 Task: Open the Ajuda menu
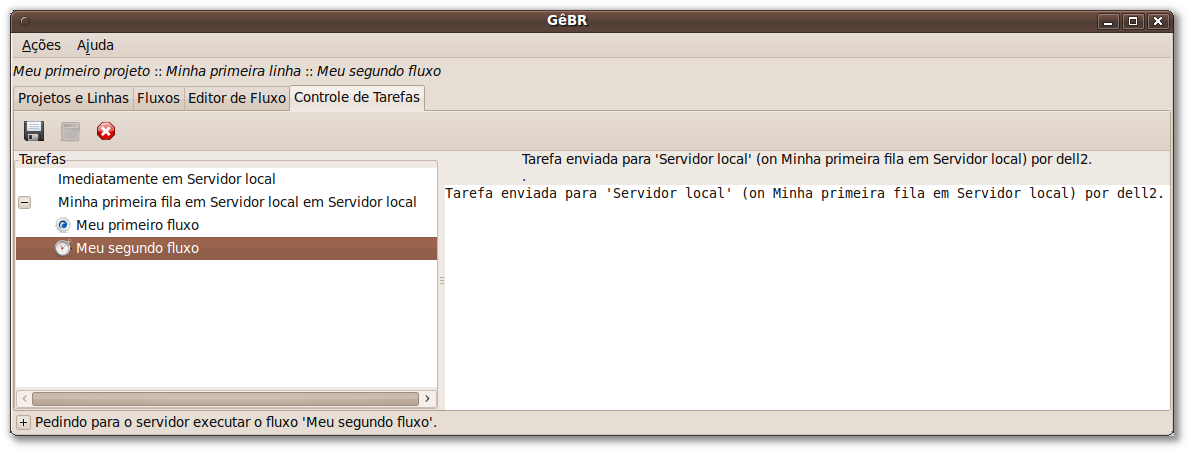(95, 46)
